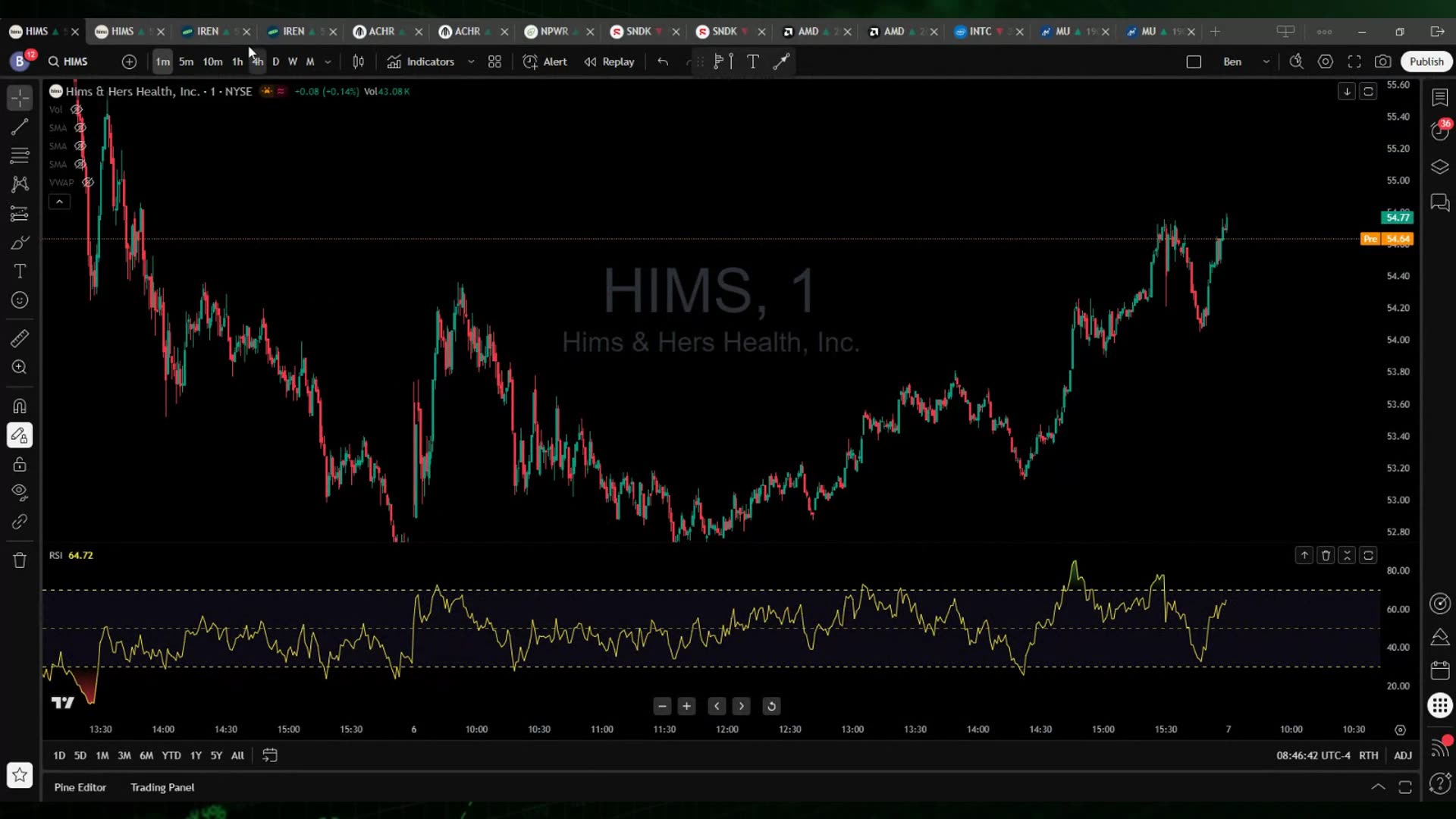Switch to the Pine Editor tab

coord(80,787)
